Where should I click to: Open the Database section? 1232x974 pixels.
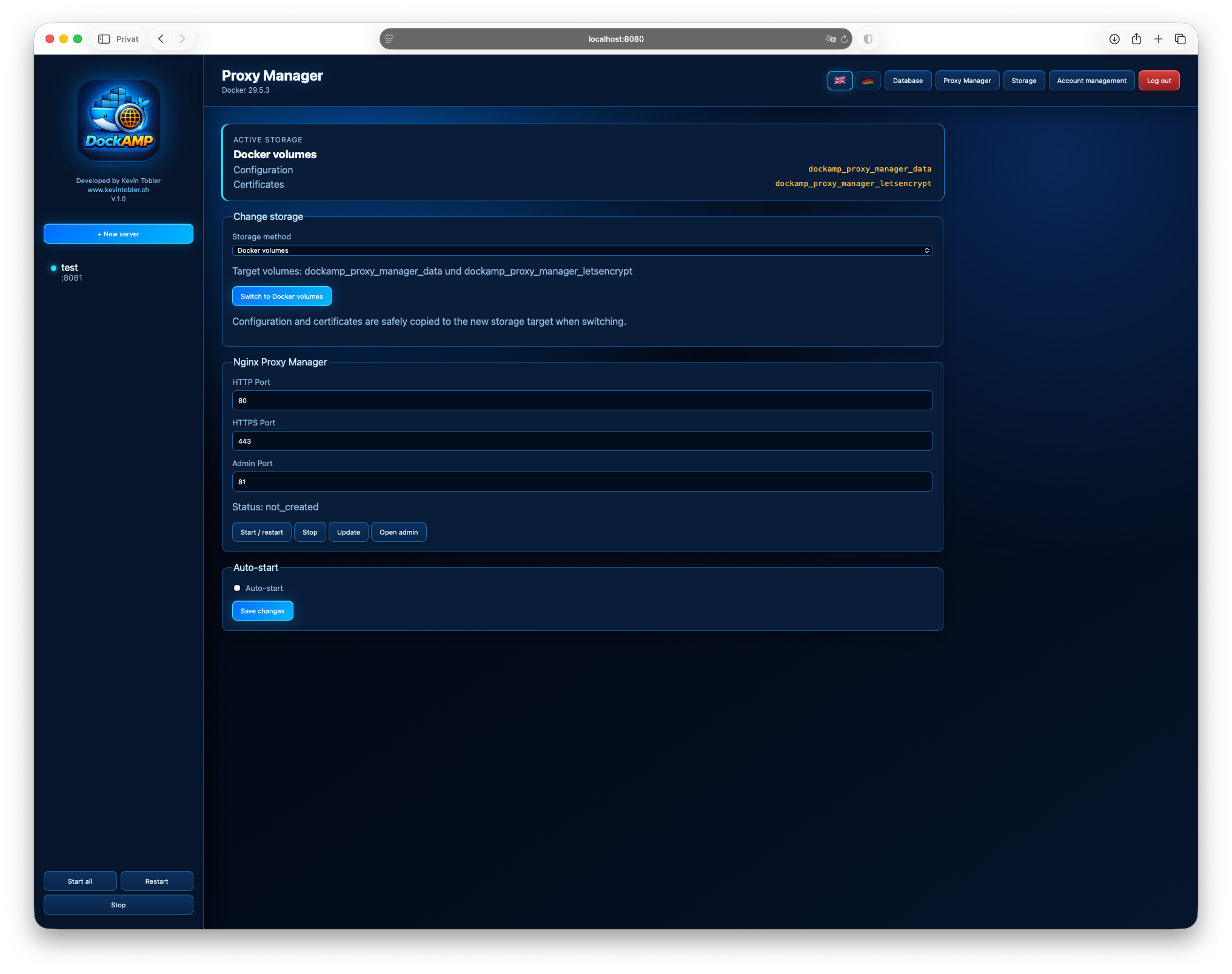(908, 81)
